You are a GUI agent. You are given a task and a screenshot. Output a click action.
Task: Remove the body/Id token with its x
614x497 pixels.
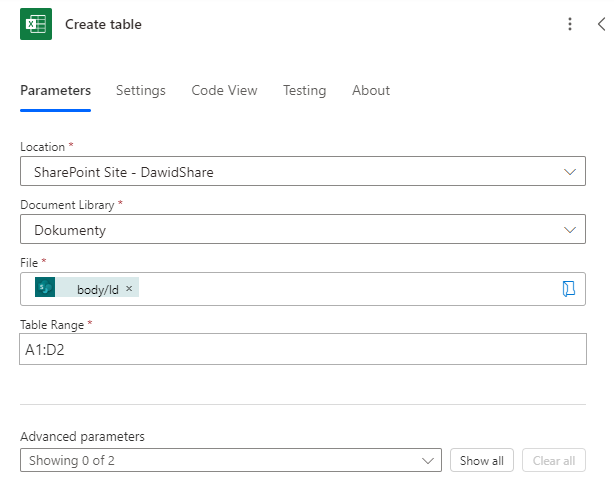[x=129, y=288]
